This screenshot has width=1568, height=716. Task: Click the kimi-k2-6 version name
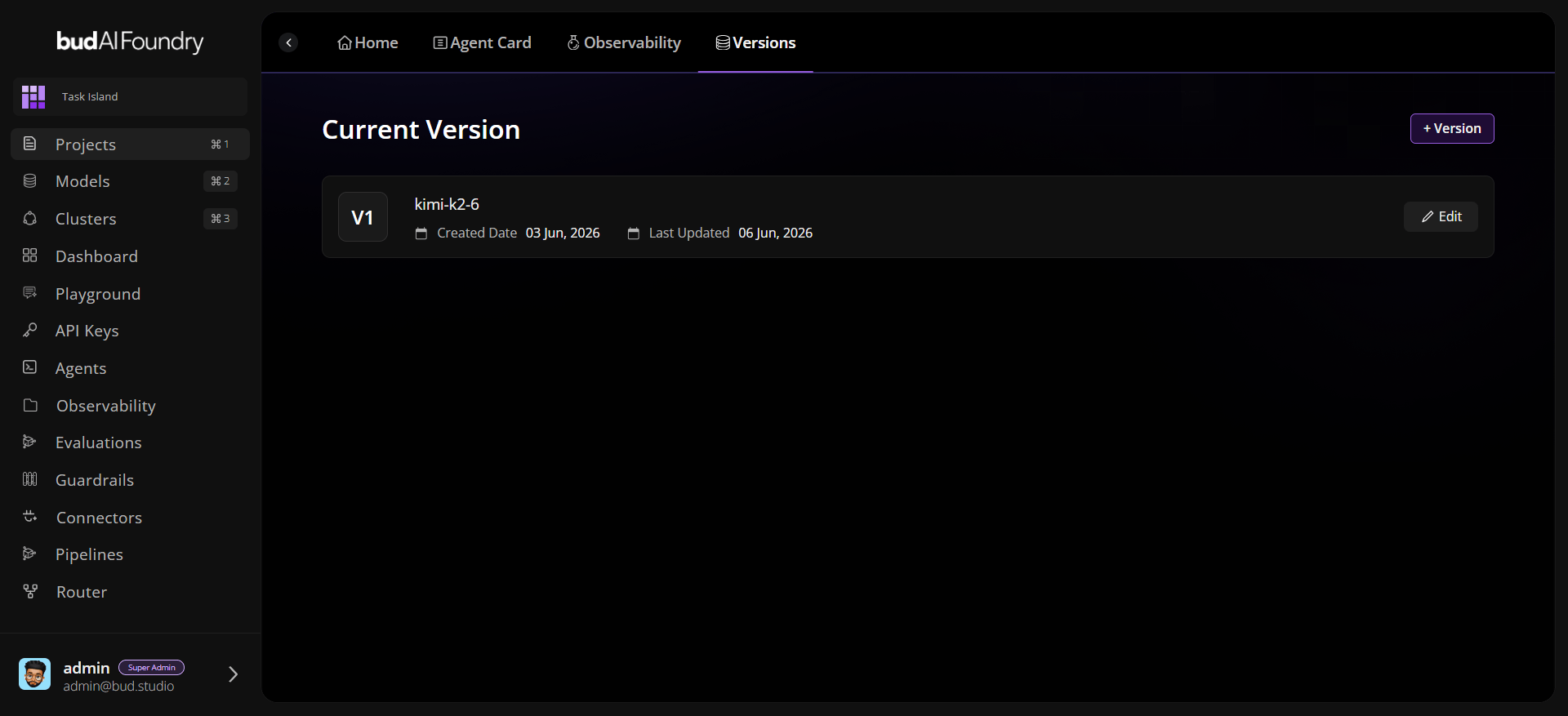(x=447, y=204)
